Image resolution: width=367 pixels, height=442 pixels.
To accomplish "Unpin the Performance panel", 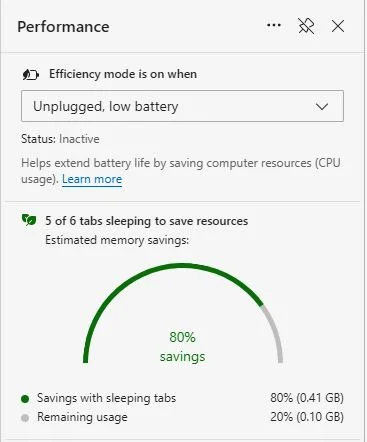I will tap(306, 26).
